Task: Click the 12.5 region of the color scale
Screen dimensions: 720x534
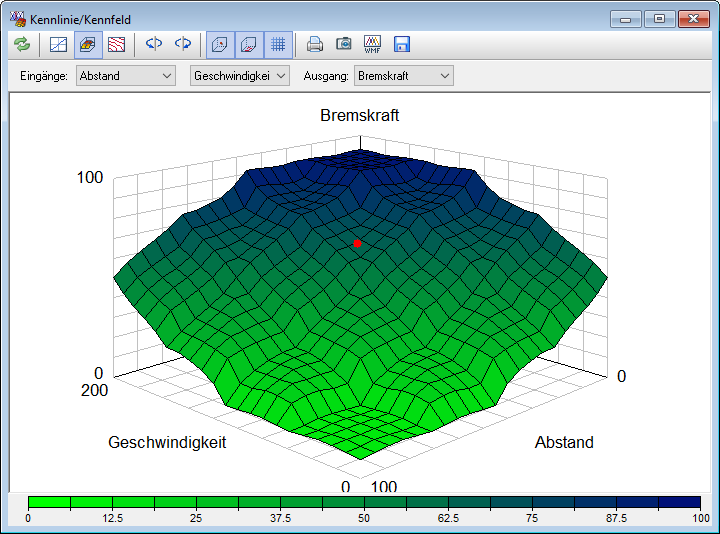Action: 112,518
